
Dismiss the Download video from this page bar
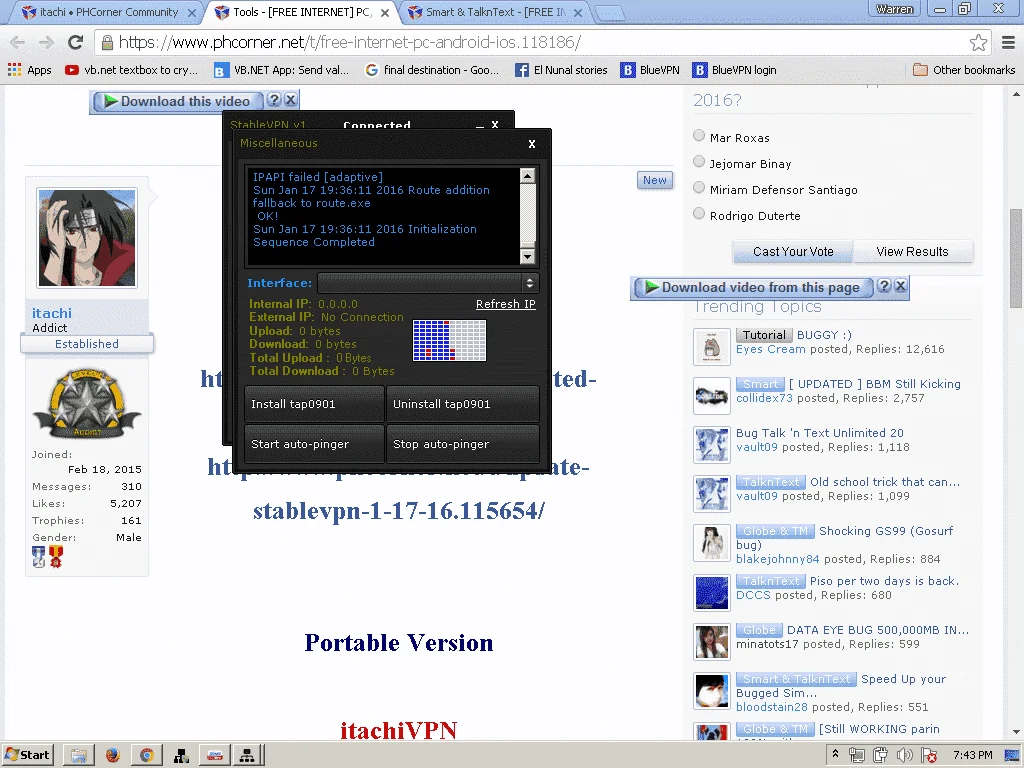(x=901, y=285)
